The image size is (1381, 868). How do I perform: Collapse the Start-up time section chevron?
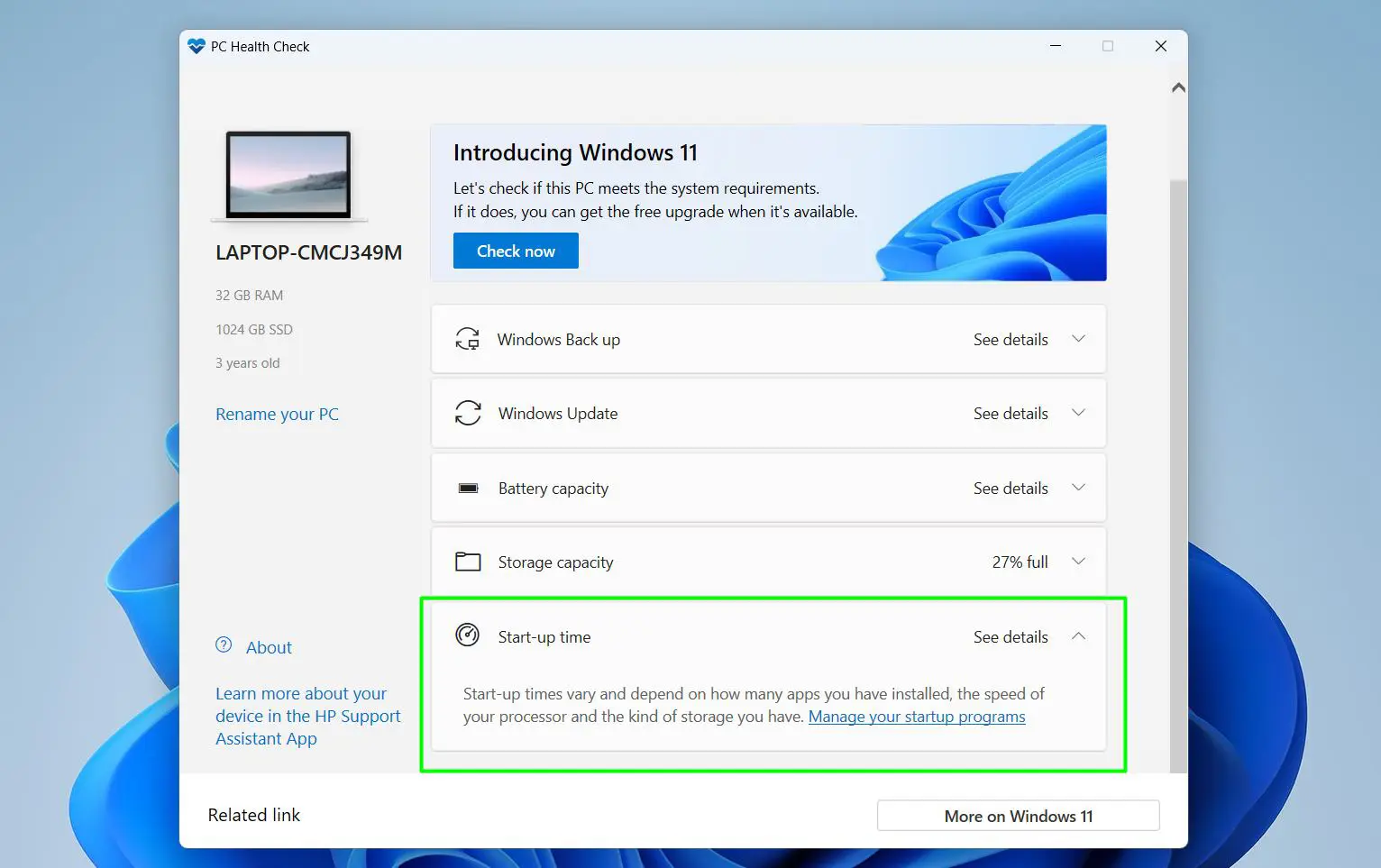coord(1078,636)
